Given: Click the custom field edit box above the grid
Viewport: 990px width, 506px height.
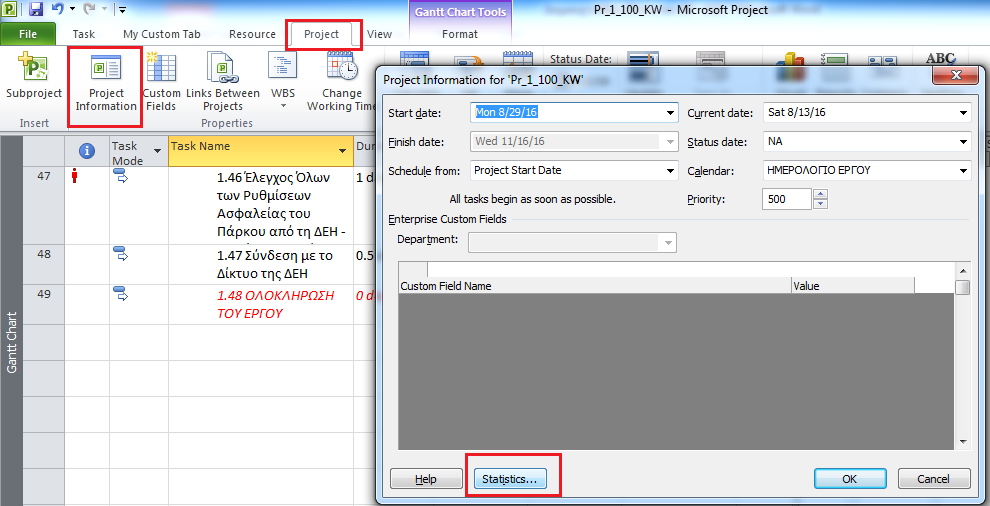Looking at the screenshot, I should pyautogui.click(x=689, y=270).
